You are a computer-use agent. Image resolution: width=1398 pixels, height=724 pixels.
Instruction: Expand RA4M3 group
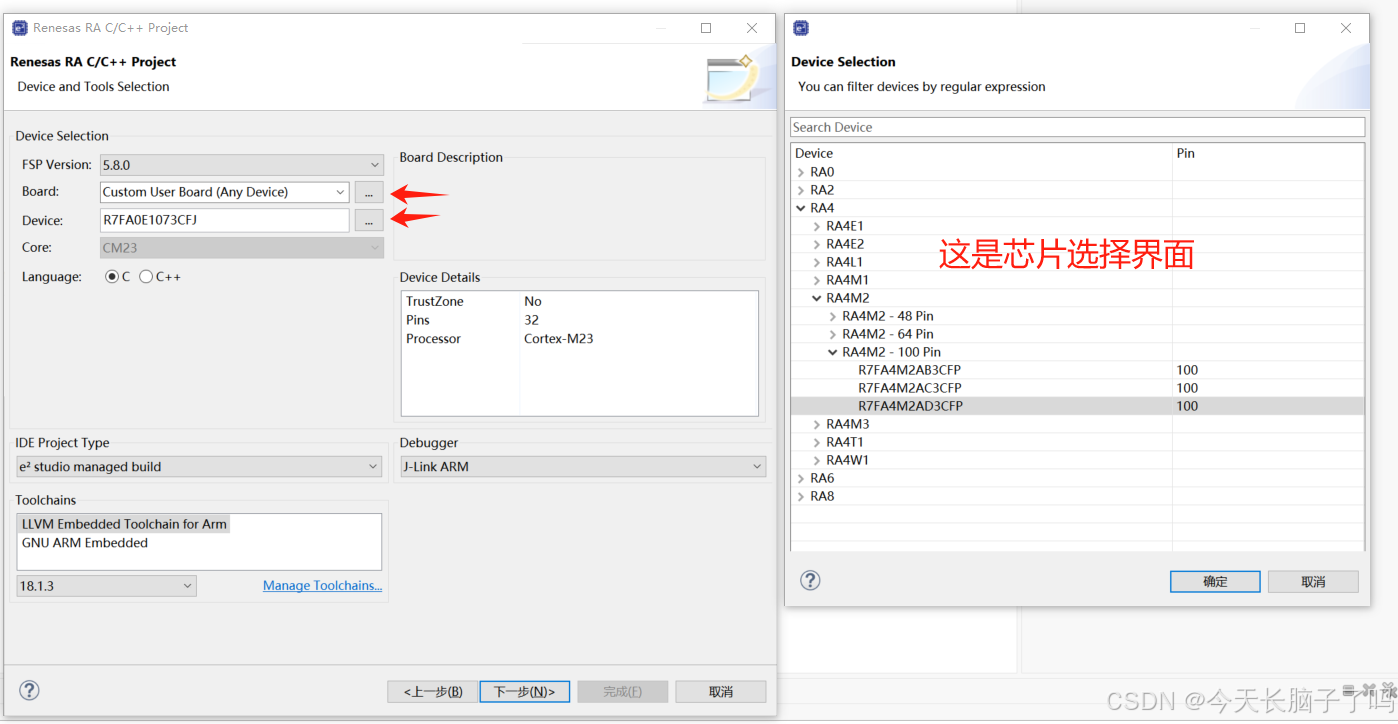coord(817,424)
